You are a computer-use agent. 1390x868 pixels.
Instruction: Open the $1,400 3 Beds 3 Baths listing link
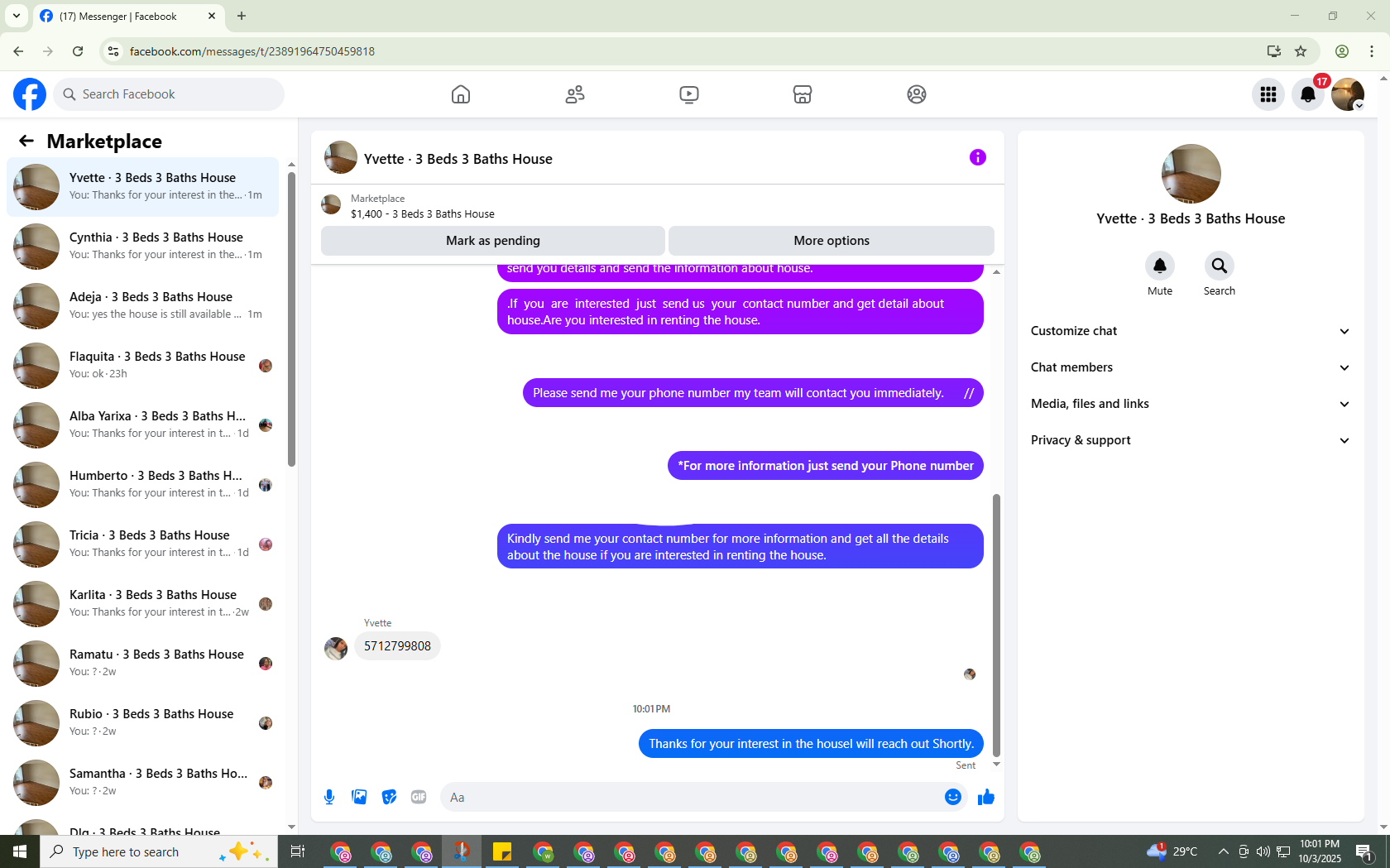click(x=422, y=214)
